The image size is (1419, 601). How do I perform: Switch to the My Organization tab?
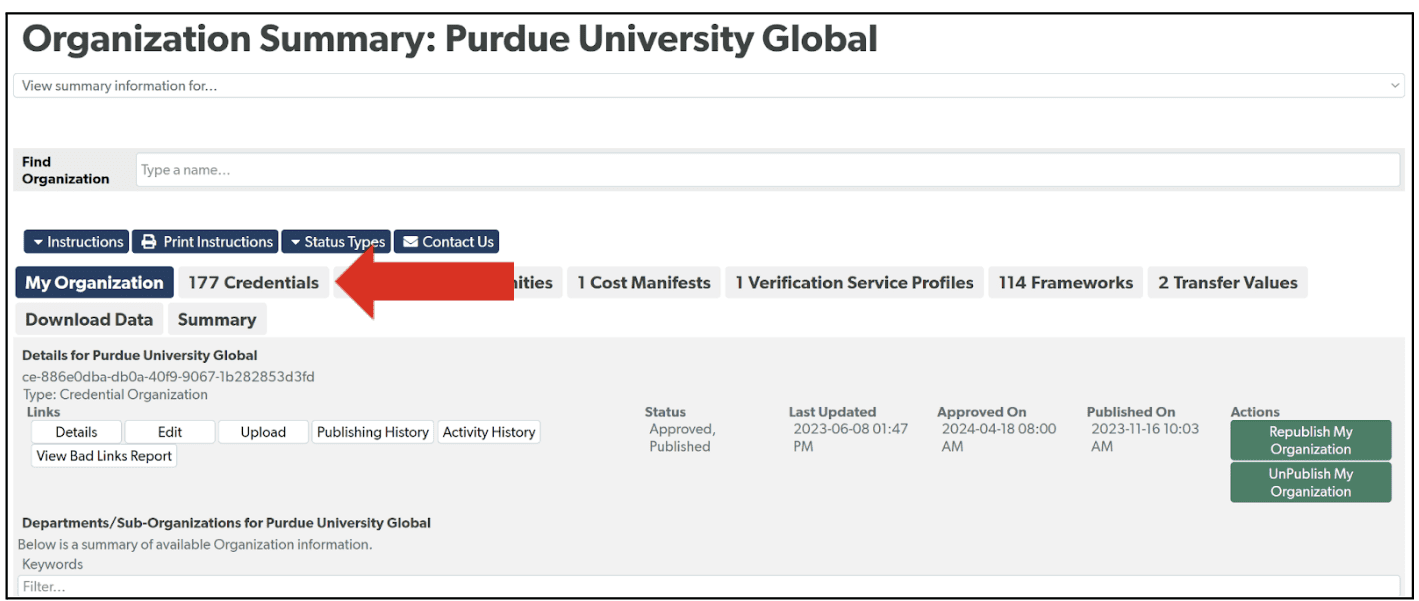tap(94, 282)
